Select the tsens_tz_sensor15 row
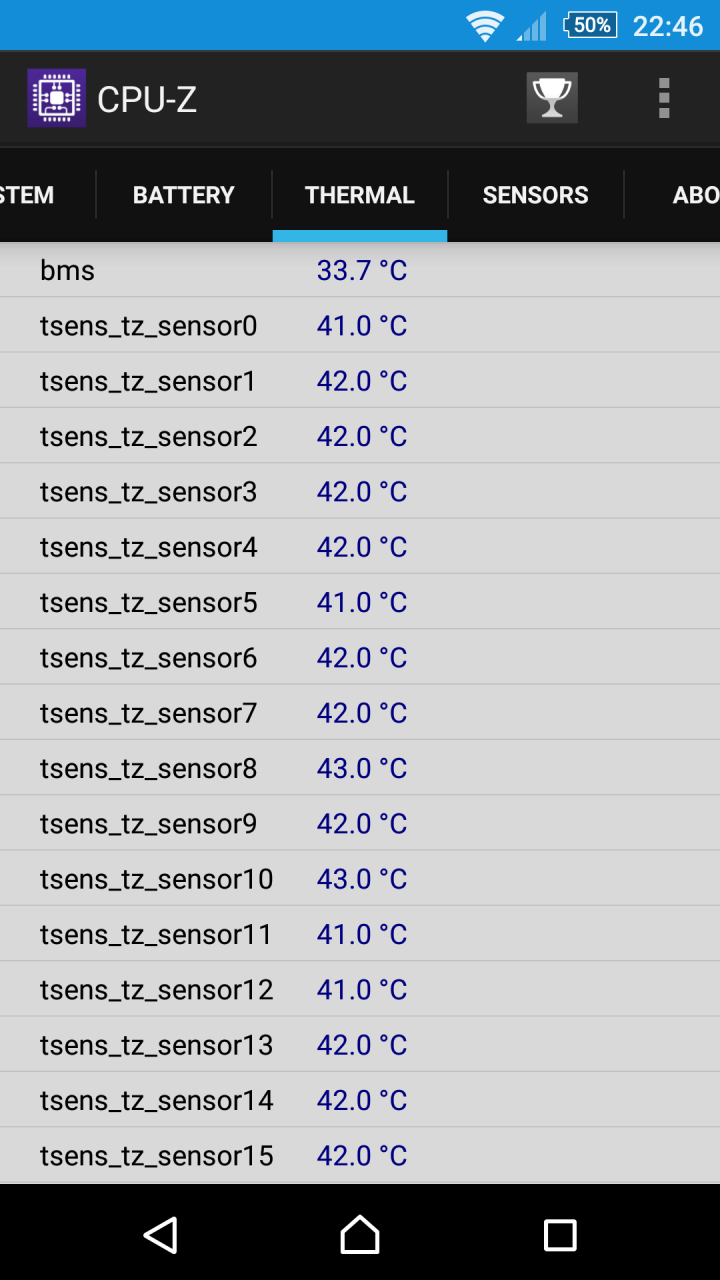 coord(360,1155)
